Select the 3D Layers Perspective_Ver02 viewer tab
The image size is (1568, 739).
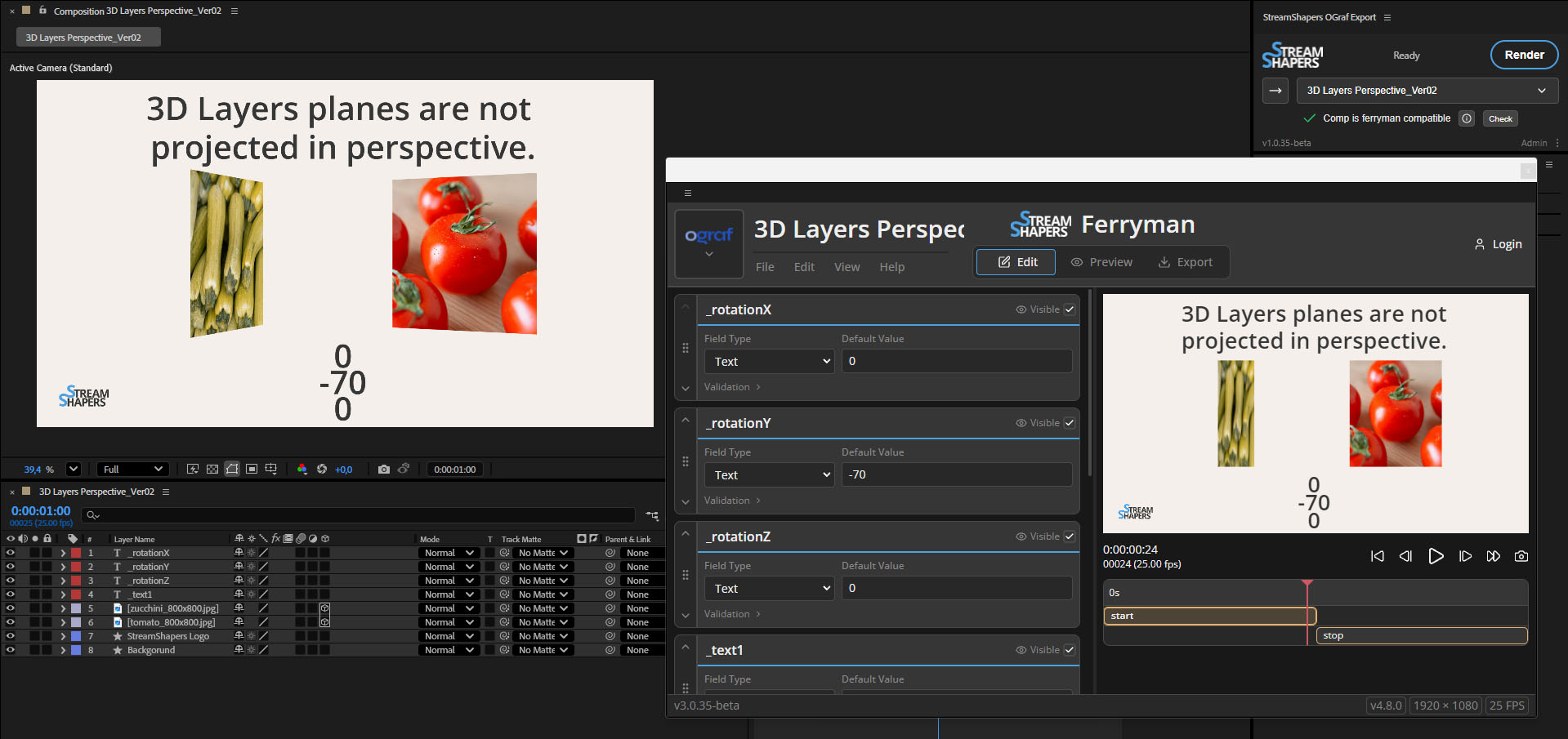(88, 38)
